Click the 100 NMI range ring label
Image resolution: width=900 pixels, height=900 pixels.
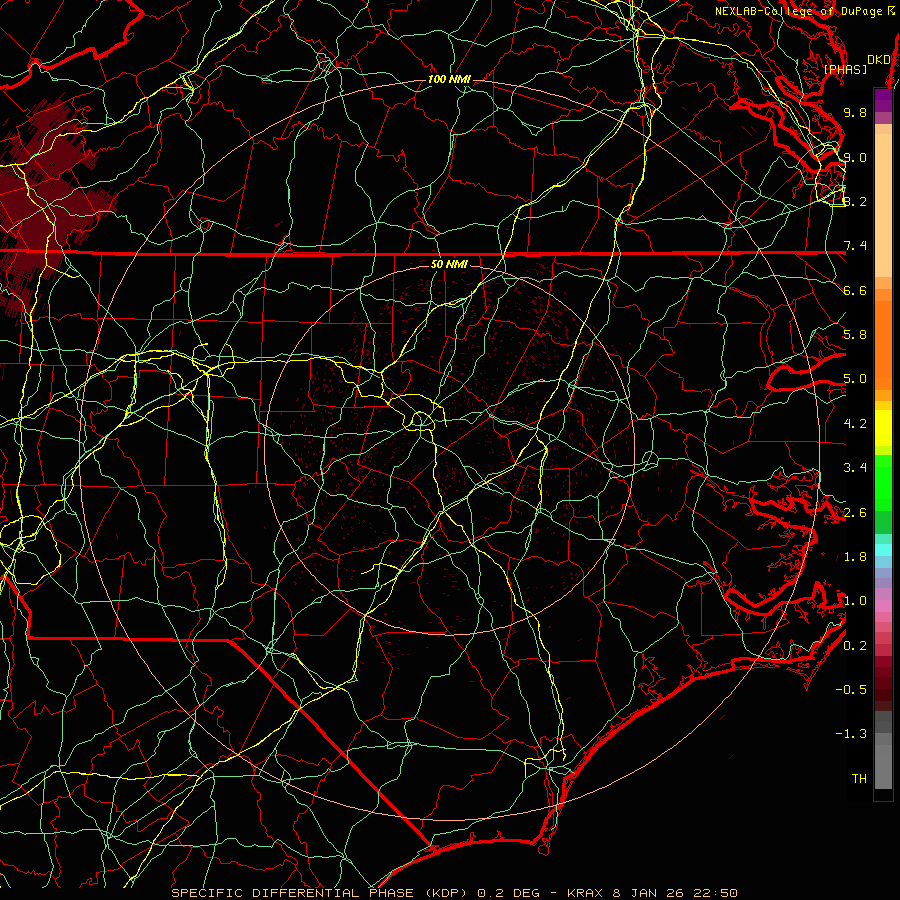tap(449, 79)
